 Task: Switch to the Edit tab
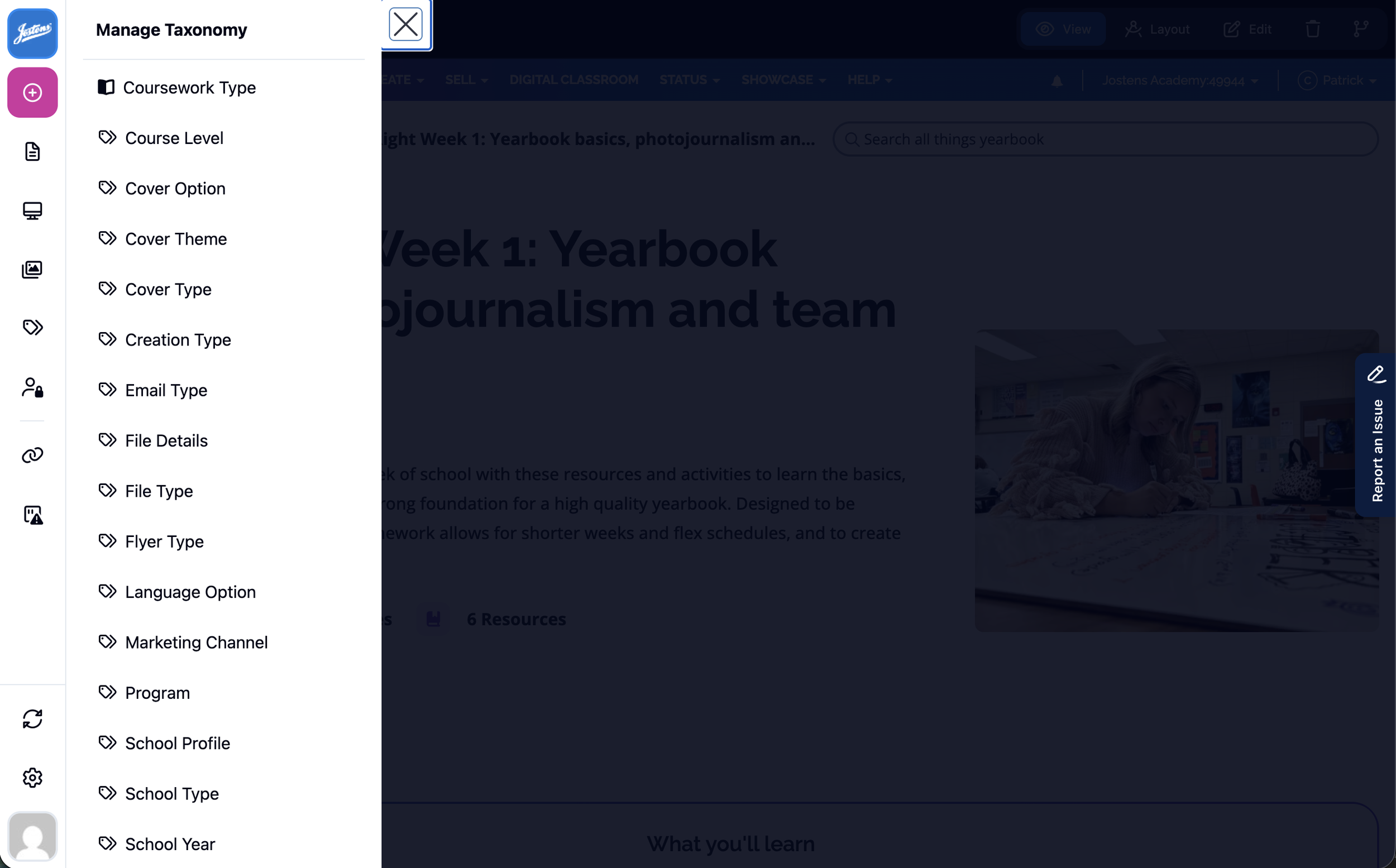coord(1247,28)
